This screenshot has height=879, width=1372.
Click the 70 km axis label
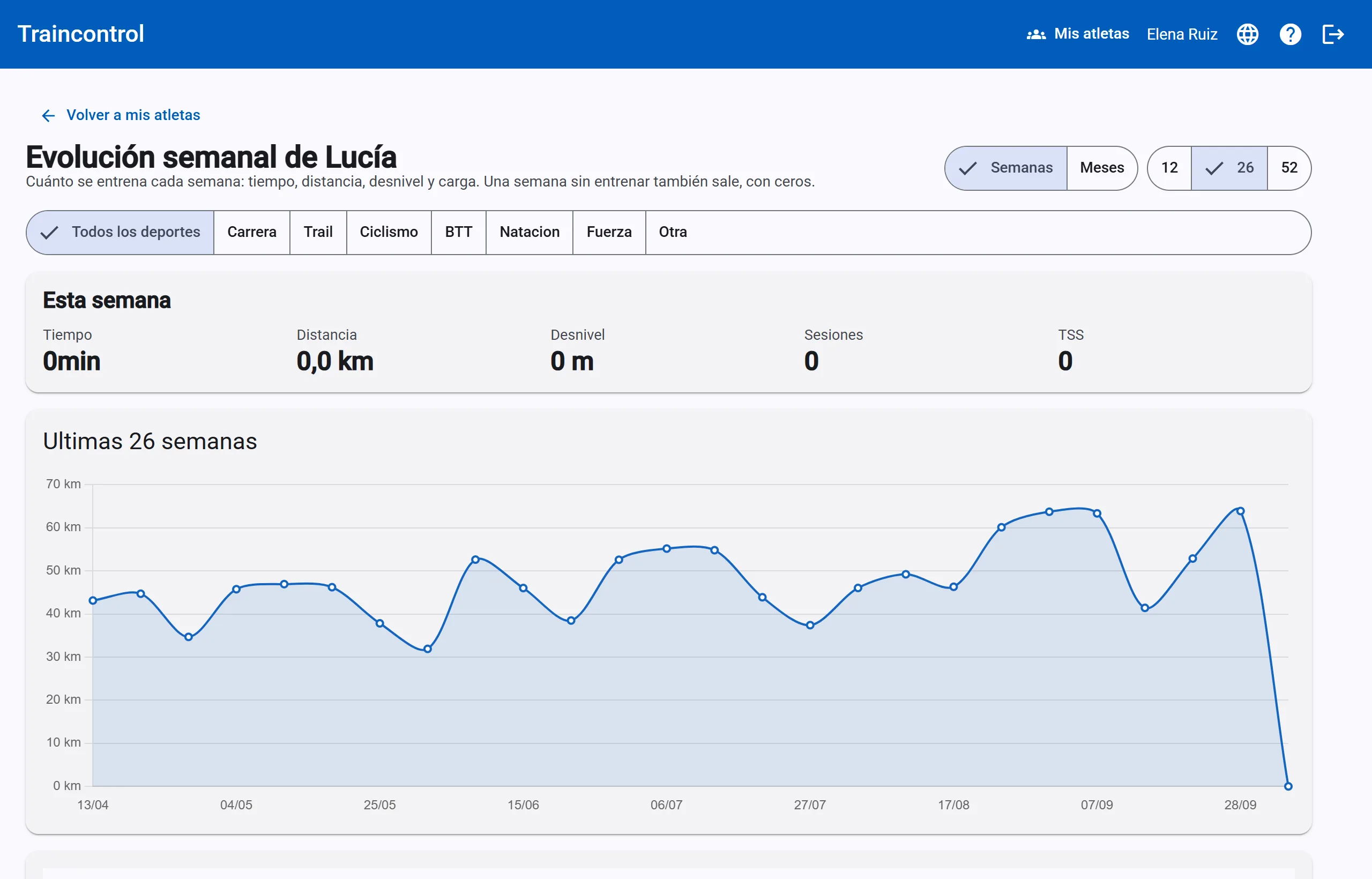63,484
